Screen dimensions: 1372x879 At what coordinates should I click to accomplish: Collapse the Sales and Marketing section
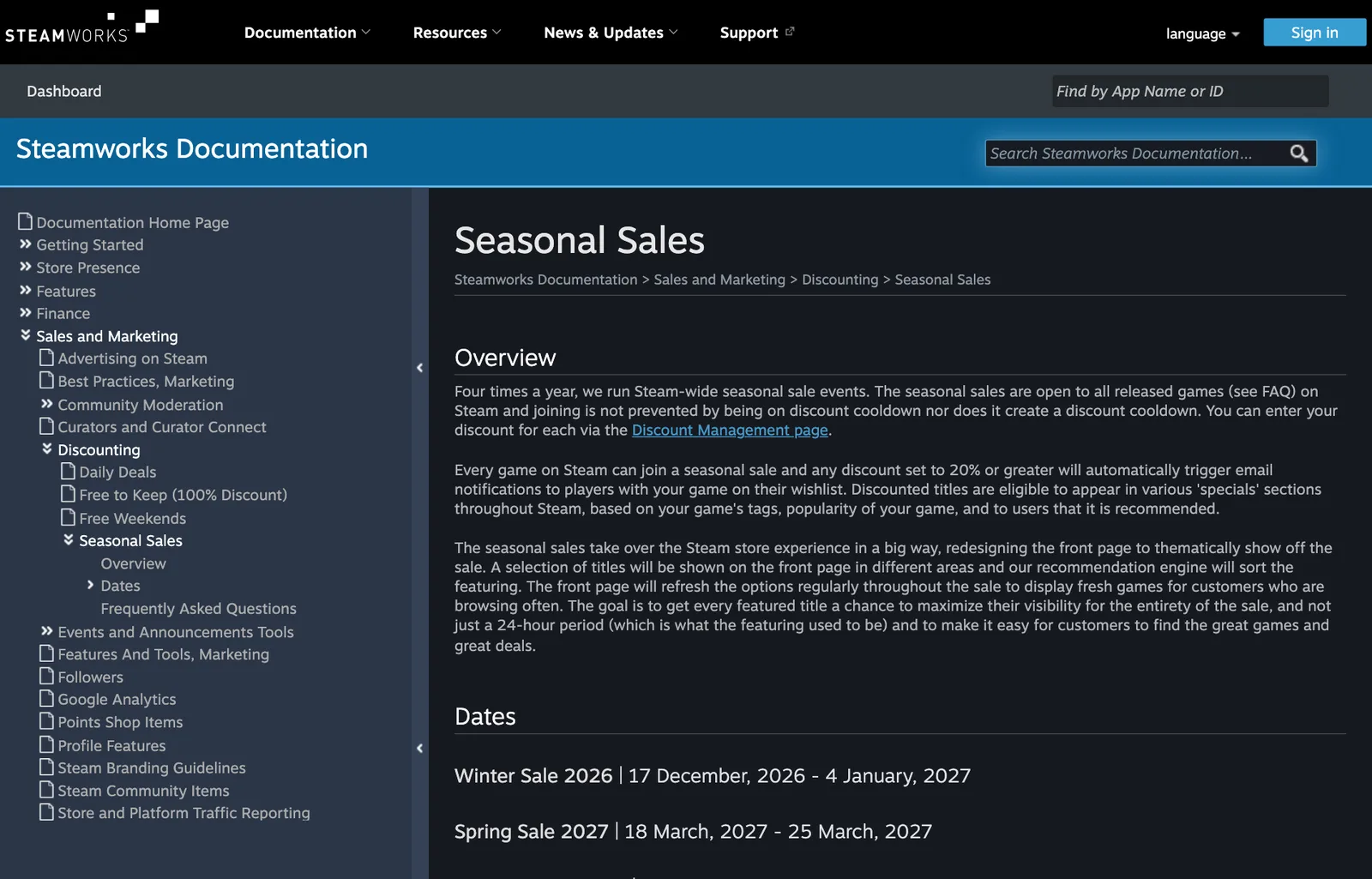[25, 335]
